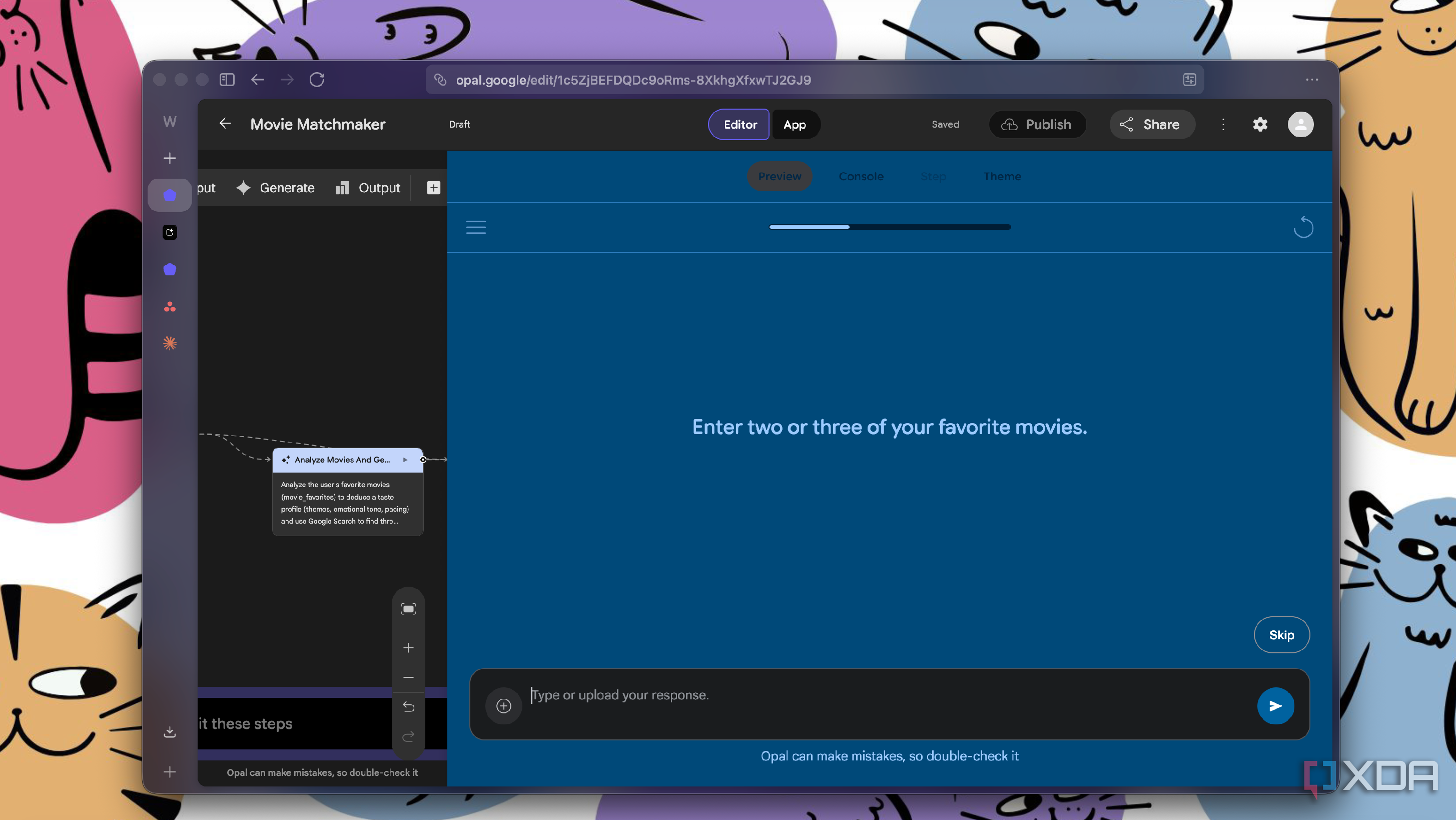
Task: Open the hamburger menu in preview
Action: [x=476, y=227]
